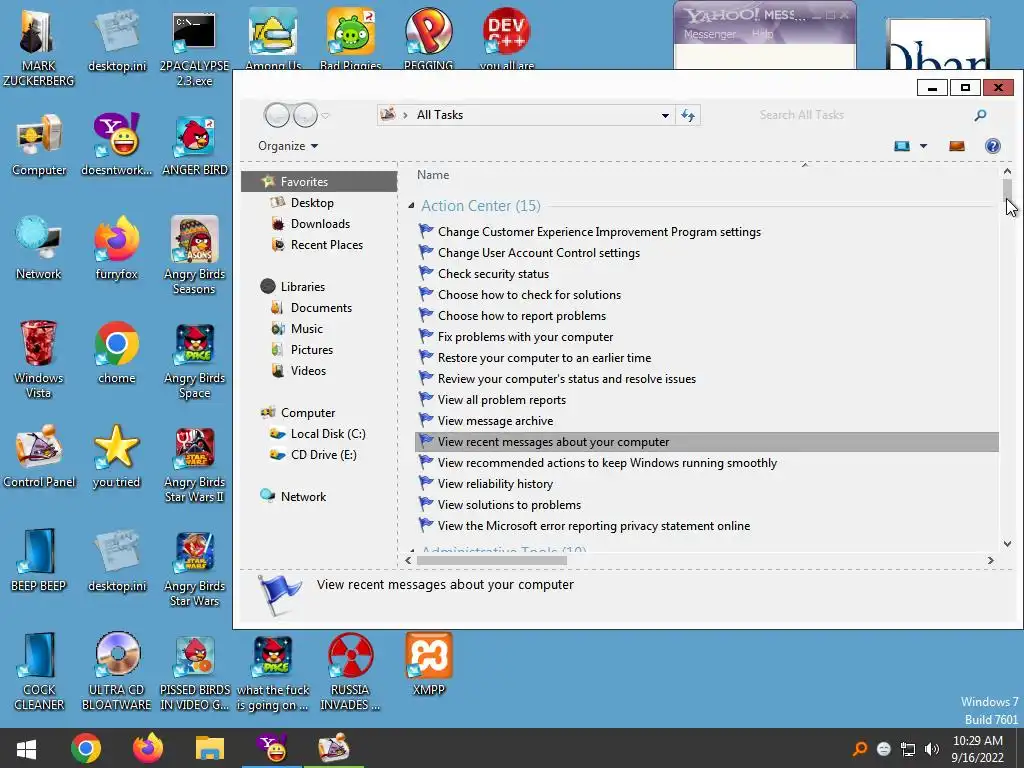Select the Computer desktop icon
This screenshot has height=768, width=1024.
[39, 144]
